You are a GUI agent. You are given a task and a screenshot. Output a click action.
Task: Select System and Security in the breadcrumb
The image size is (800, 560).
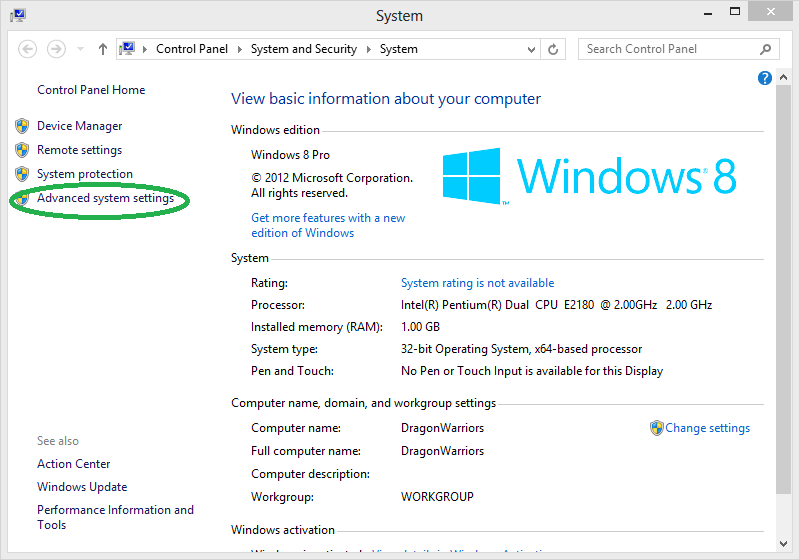tap(304, 49)
